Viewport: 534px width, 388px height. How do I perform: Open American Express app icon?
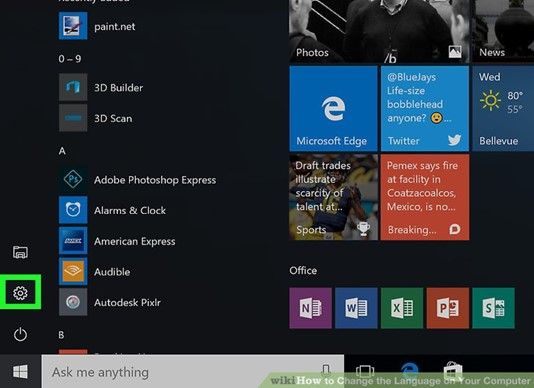coord(73,240)
